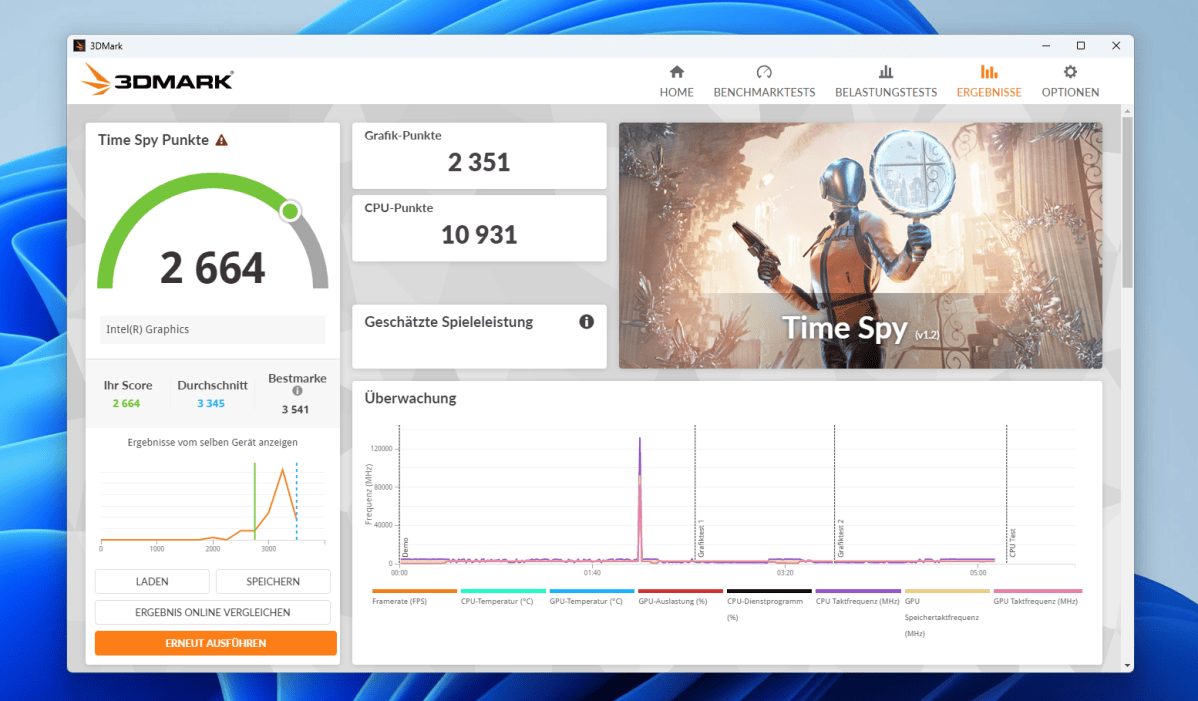Toggle the GPU Taktfrequenz legend swatch
The width and height of the screenshot is (1198, 701).
coord(1038,591)
